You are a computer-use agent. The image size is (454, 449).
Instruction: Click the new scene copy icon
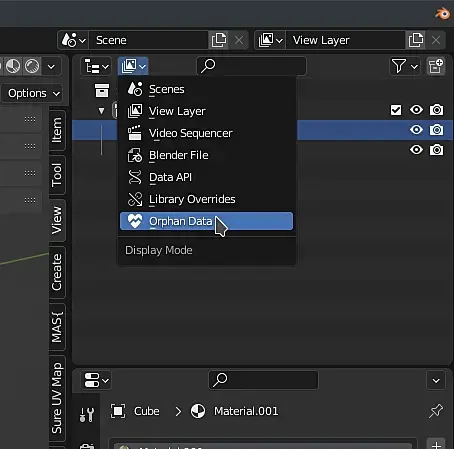point(219,40)
